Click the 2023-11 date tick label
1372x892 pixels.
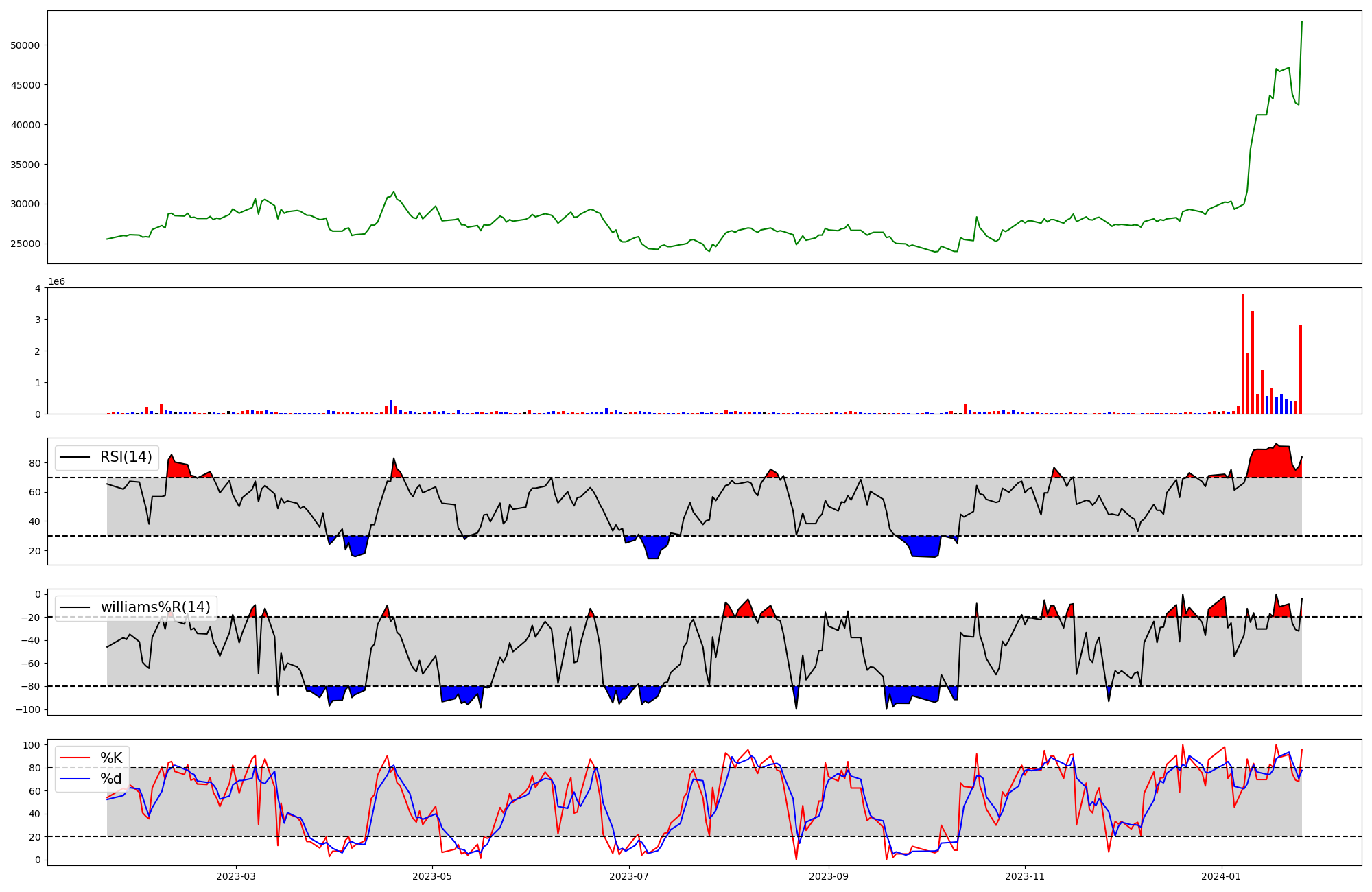pos(1025,876)
